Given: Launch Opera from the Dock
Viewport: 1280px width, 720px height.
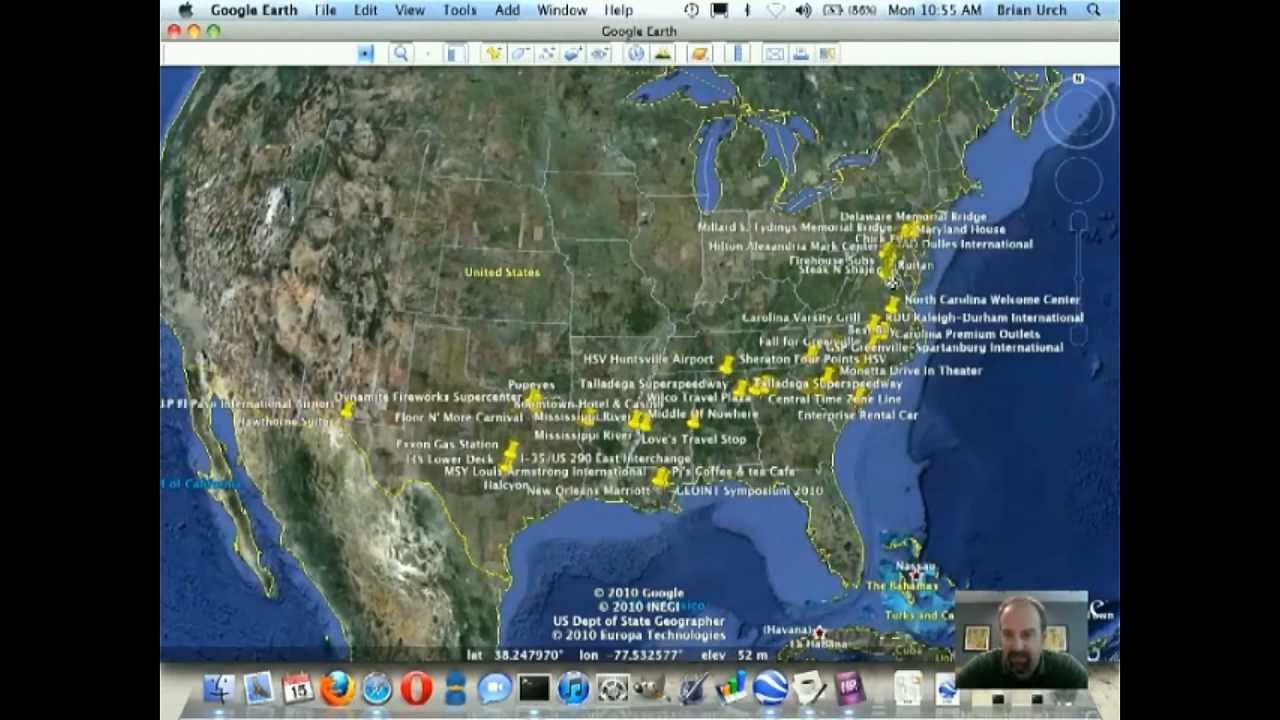Looking at the screenshot, I should click(x=417, y=688).
